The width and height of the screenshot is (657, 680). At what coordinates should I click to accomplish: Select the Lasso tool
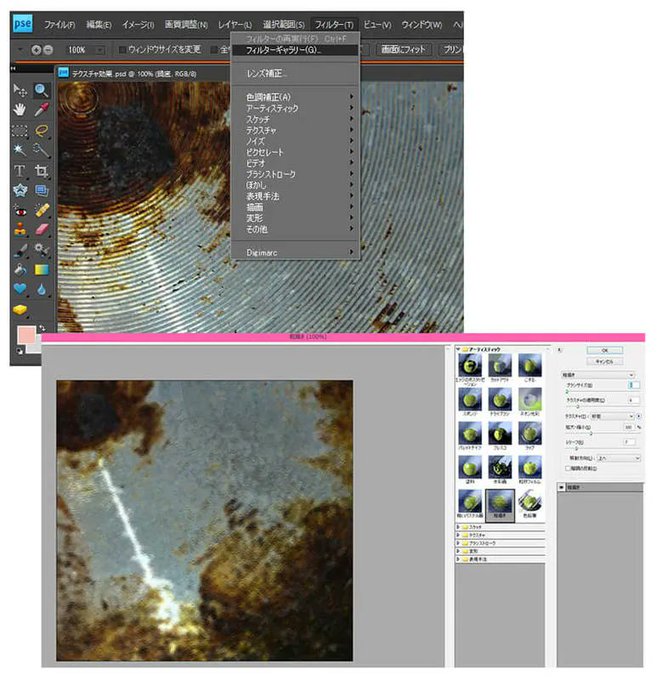[x=41, y=131]
